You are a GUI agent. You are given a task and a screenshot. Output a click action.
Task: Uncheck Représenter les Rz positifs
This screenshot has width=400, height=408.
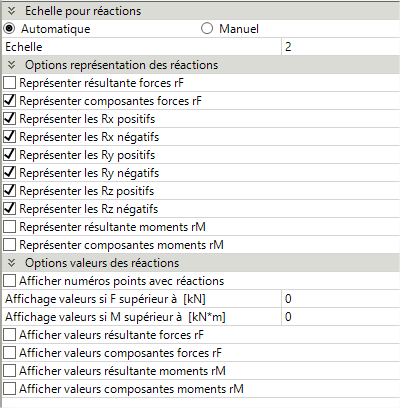coord(9,191)
